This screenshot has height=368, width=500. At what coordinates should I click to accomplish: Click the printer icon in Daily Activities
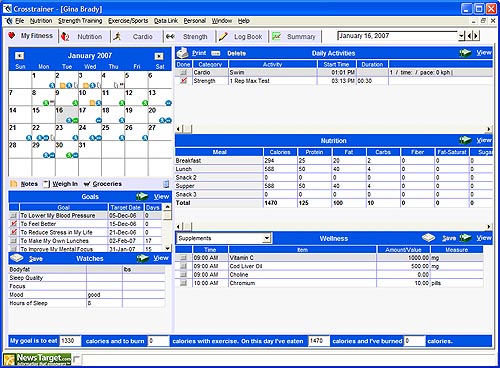click(183, 53)
